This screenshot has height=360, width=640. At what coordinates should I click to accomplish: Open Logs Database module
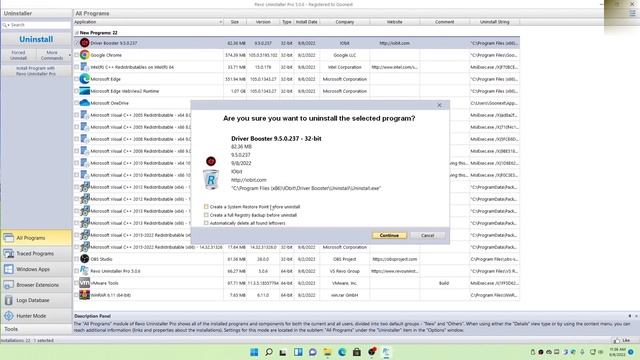click(x=36, y=300)
